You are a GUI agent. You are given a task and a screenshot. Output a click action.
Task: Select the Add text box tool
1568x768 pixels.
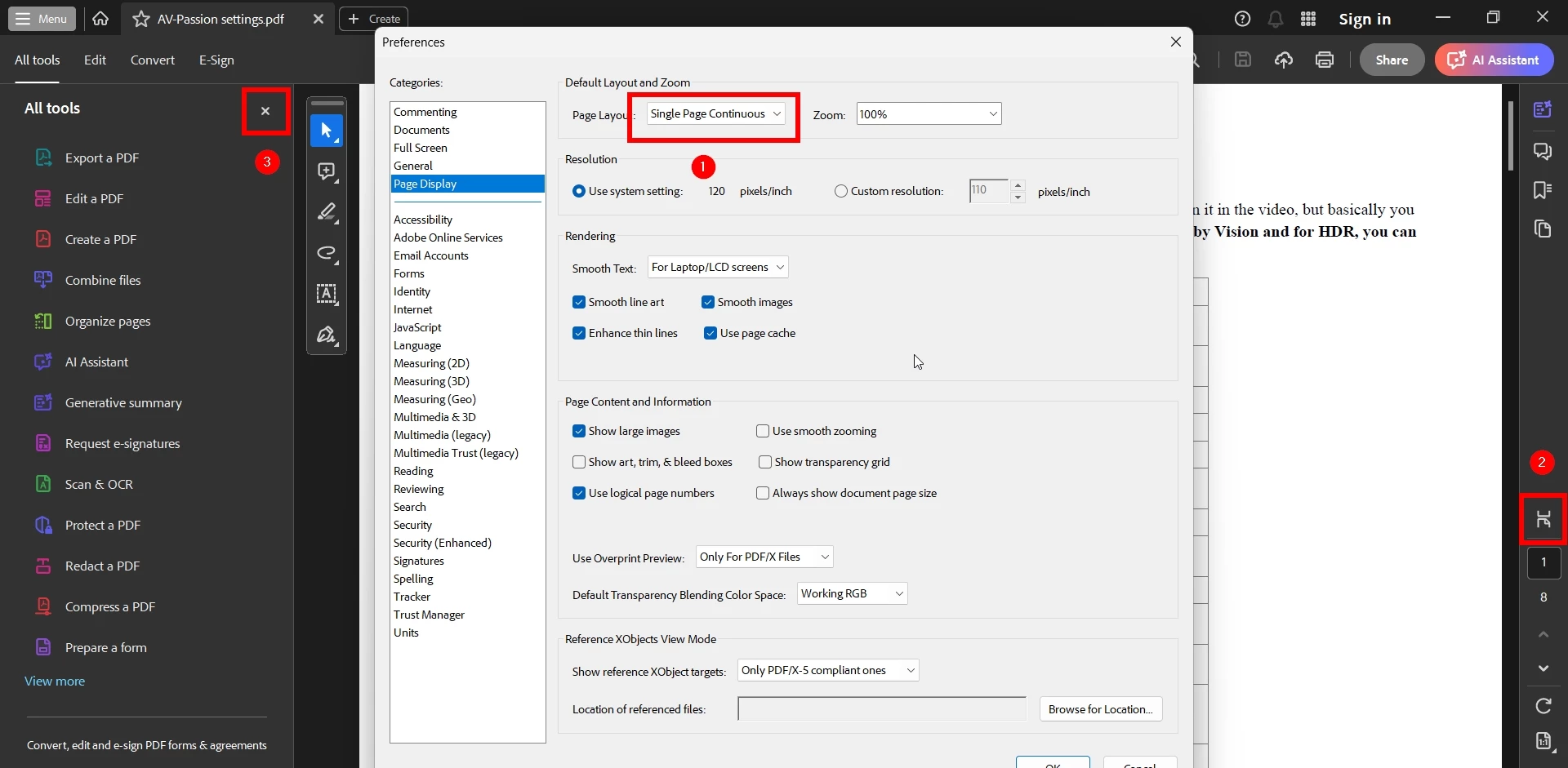point(327,294)
